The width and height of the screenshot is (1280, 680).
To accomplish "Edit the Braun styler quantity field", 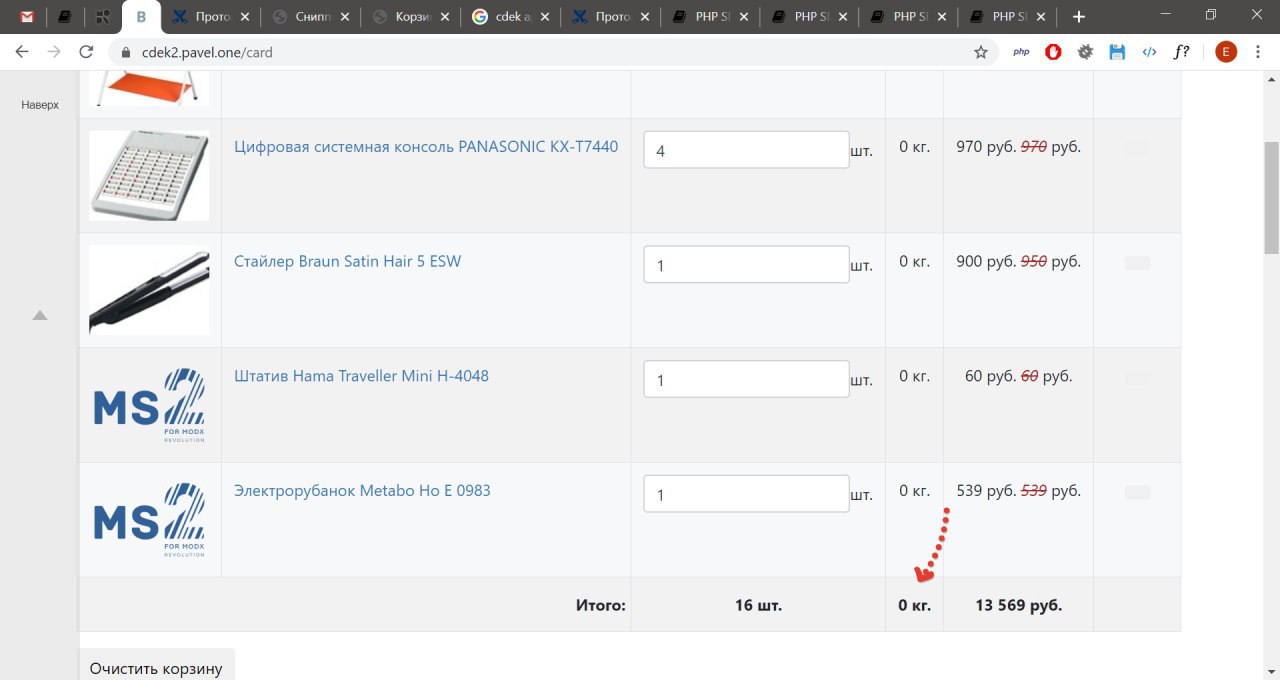I will click(x=746, y=265).
